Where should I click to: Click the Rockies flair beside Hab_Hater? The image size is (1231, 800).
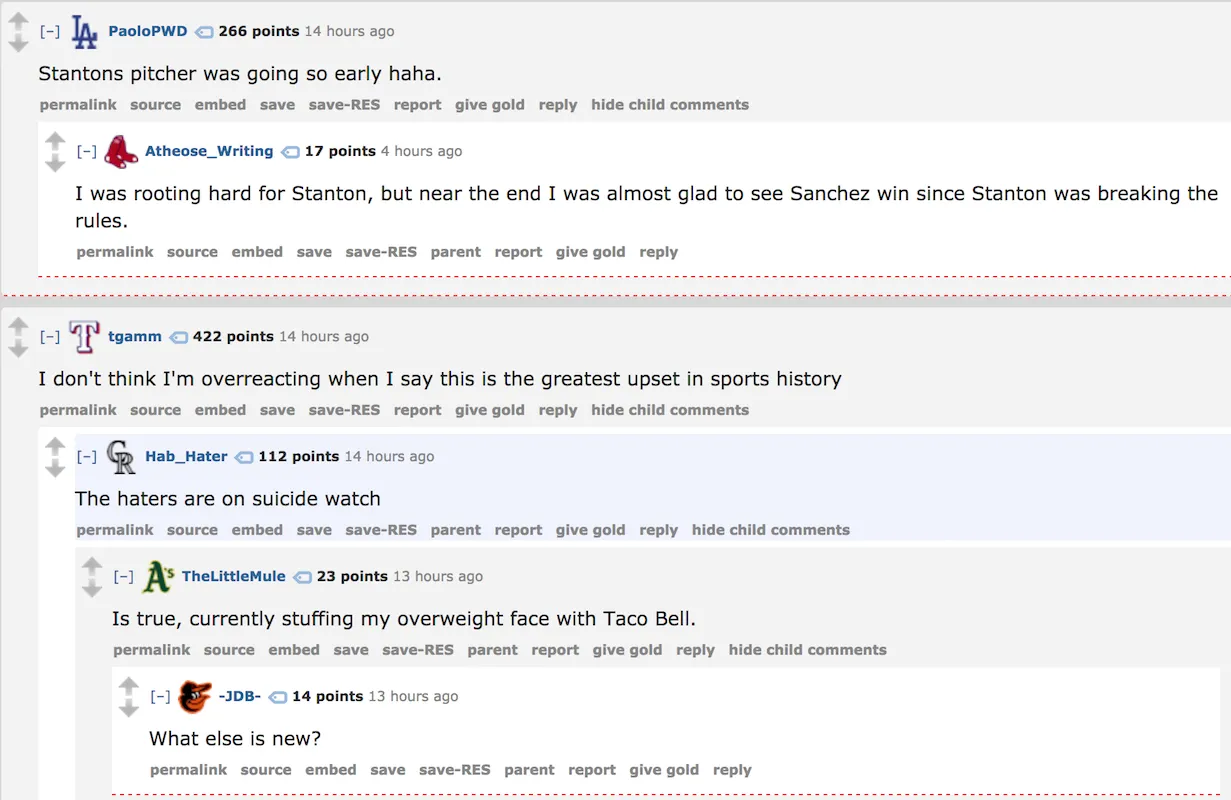(x=121, y=457)
